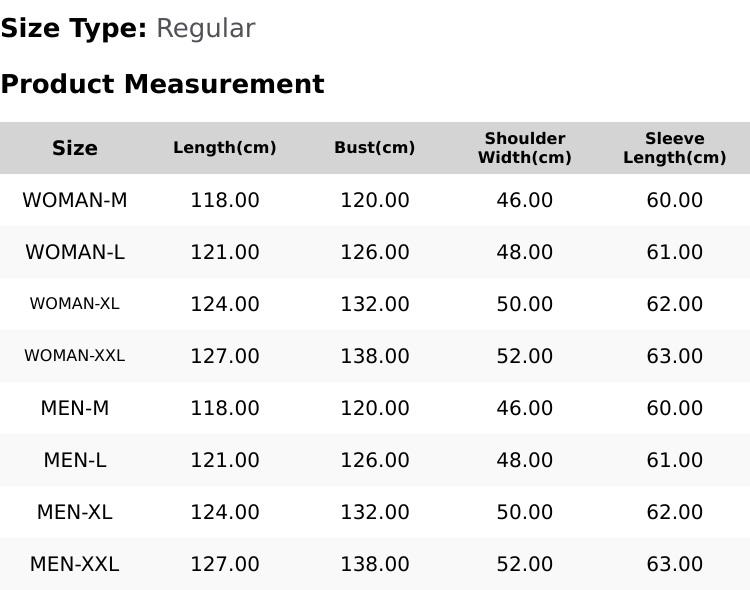The image size is (750, 590).
Task: Select the Length(cm) column header
Action: (225, 147)
